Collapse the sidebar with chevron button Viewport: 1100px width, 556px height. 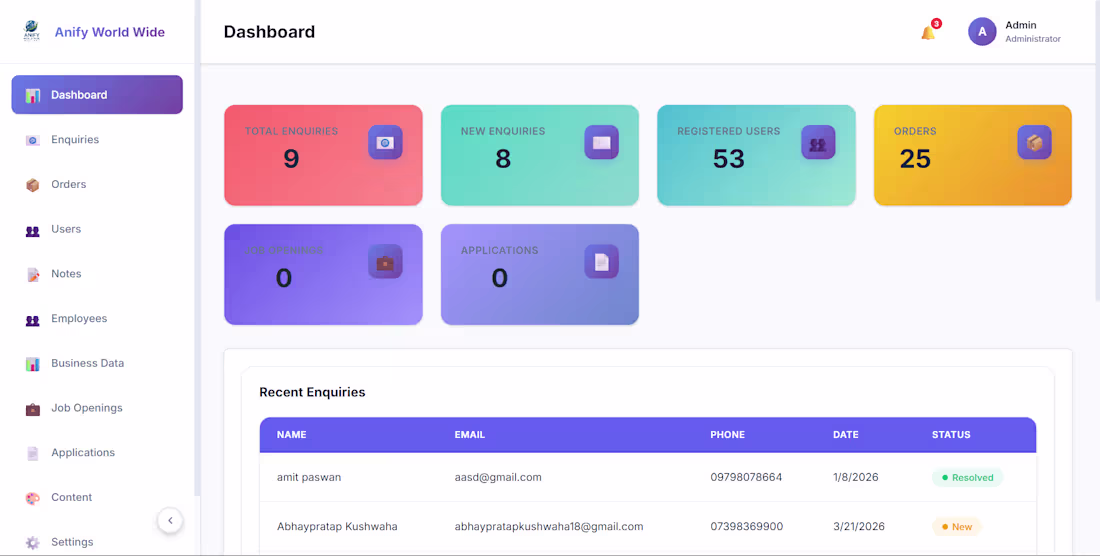pos(170,520)
